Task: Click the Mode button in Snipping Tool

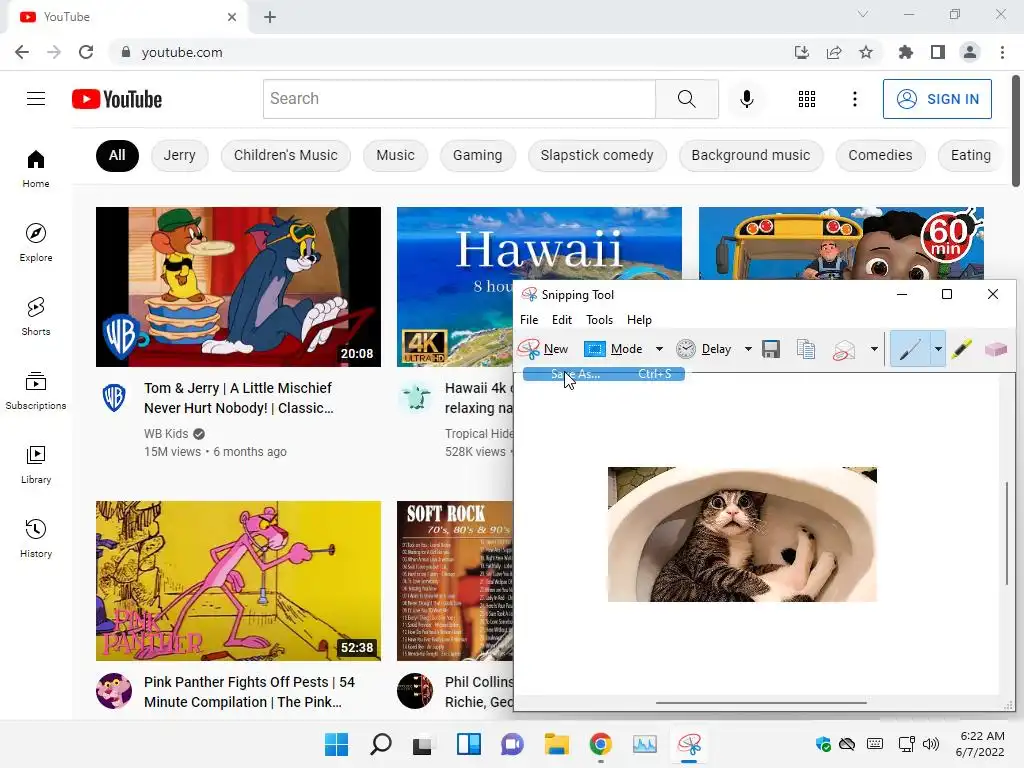Action: (x=614, y=349)
